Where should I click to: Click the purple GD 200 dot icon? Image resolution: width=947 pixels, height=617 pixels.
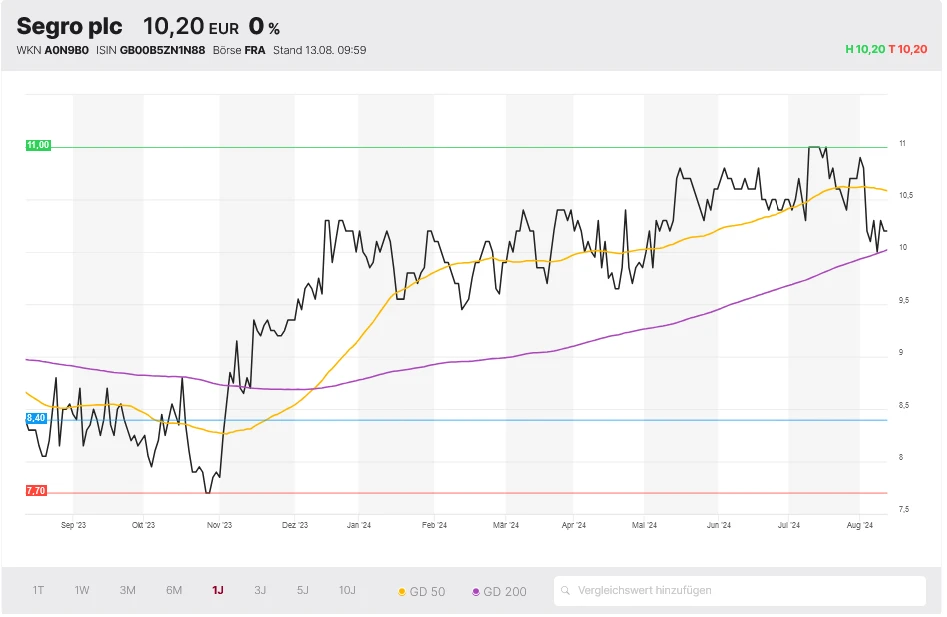click(x=476, y=592)
